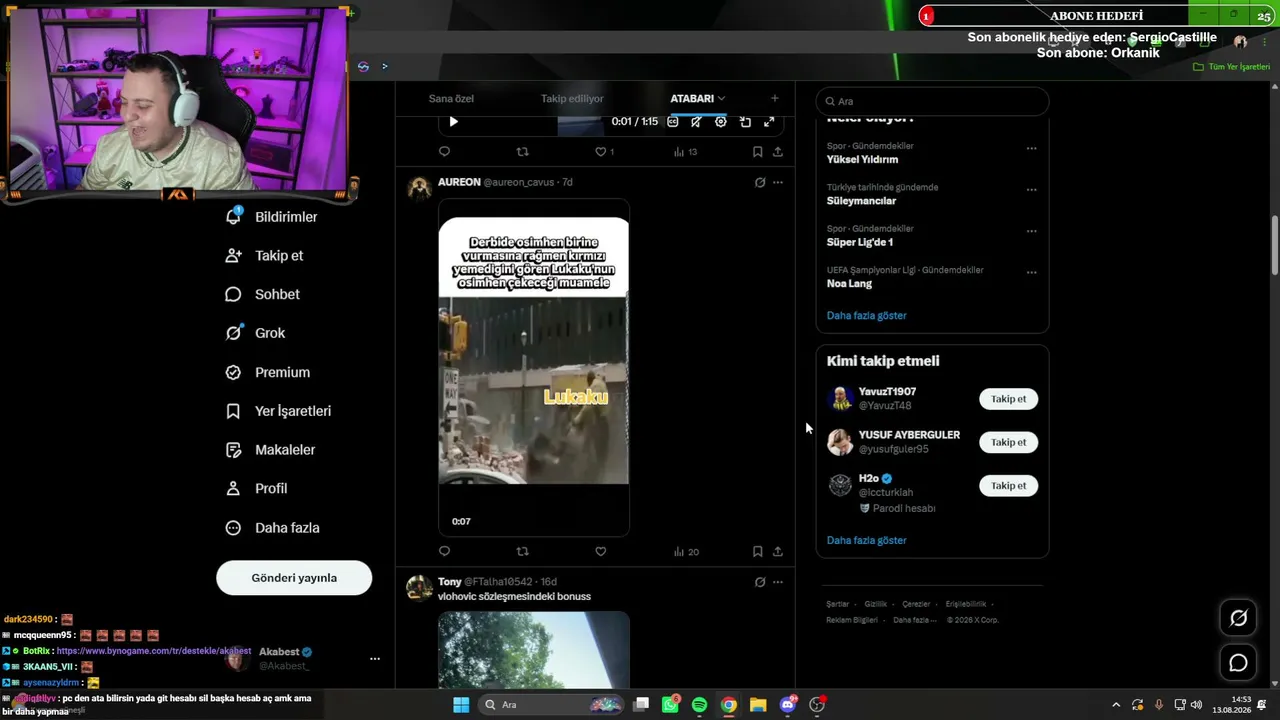Viewport: 1280px width, 720px height.
Task: Click the page vertical scrollbar thumb
Action: 1275,245
